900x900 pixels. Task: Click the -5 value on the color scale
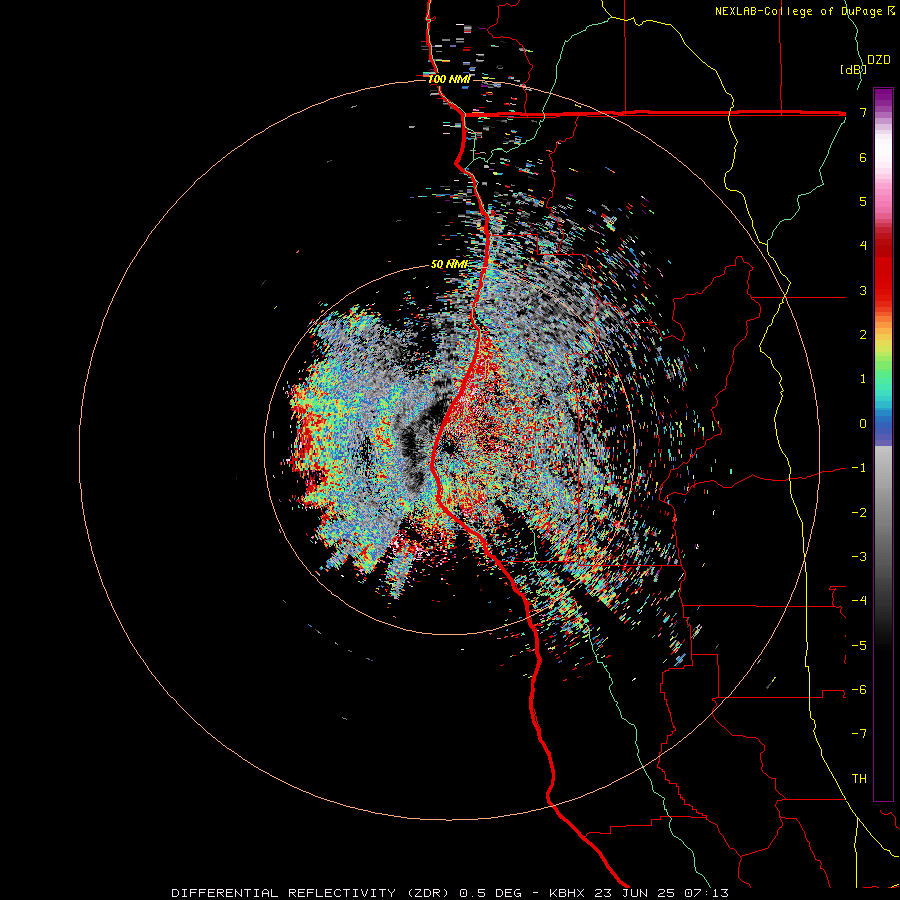click(x=859, y=645)
